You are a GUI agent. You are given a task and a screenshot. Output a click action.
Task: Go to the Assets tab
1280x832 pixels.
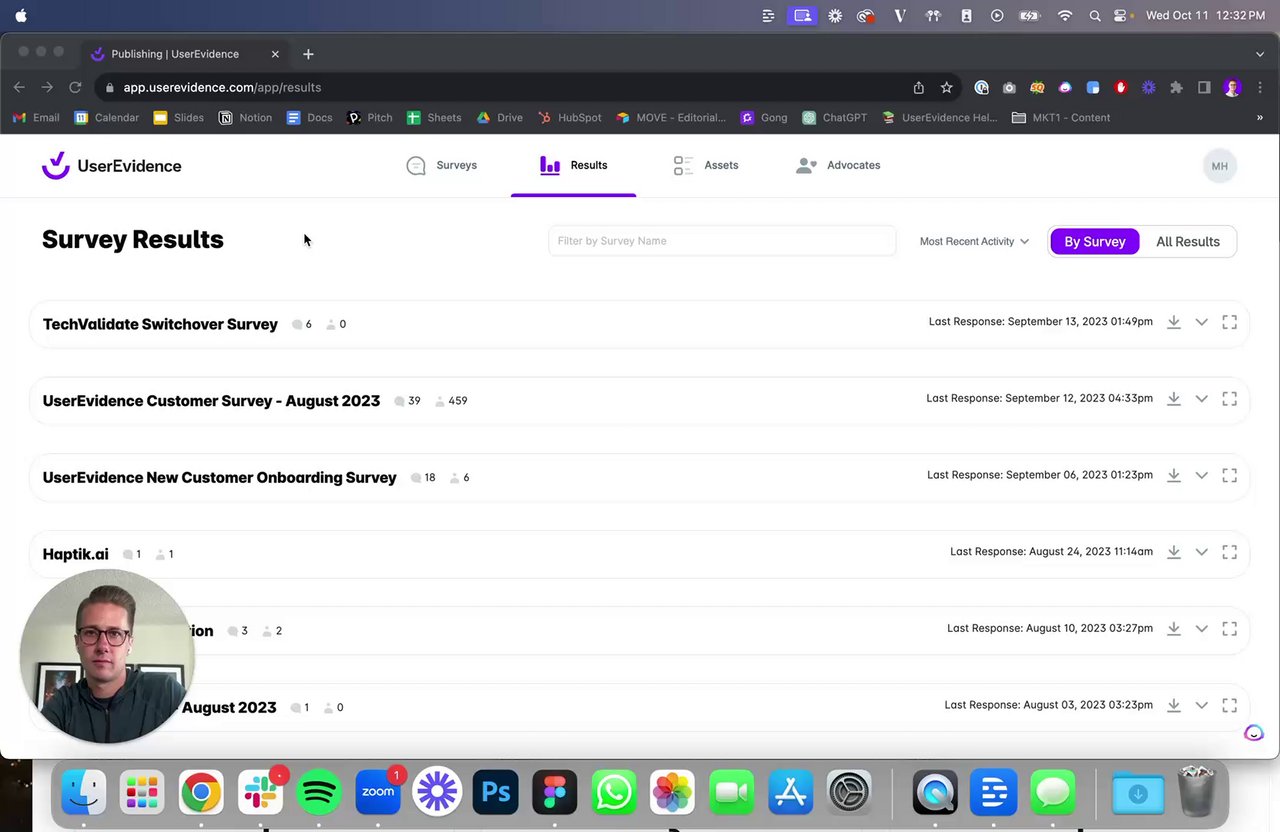[705, 165]
